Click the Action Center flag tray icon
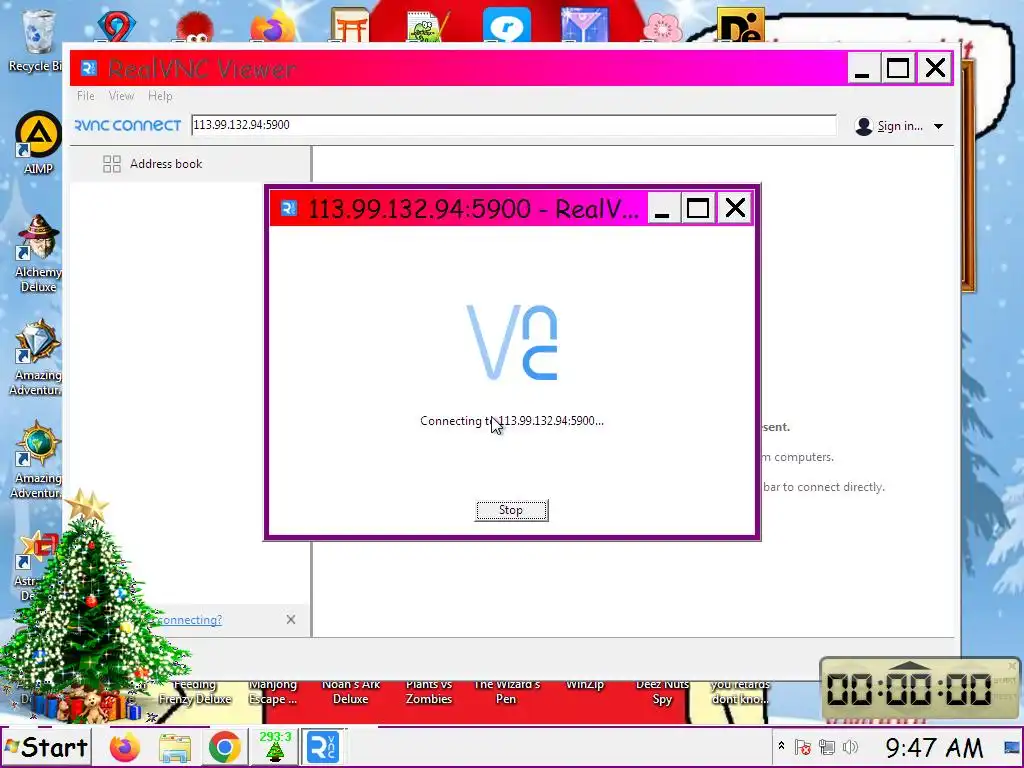The height and width of the screenshot is (768, 1024). (x=803, y=747)
